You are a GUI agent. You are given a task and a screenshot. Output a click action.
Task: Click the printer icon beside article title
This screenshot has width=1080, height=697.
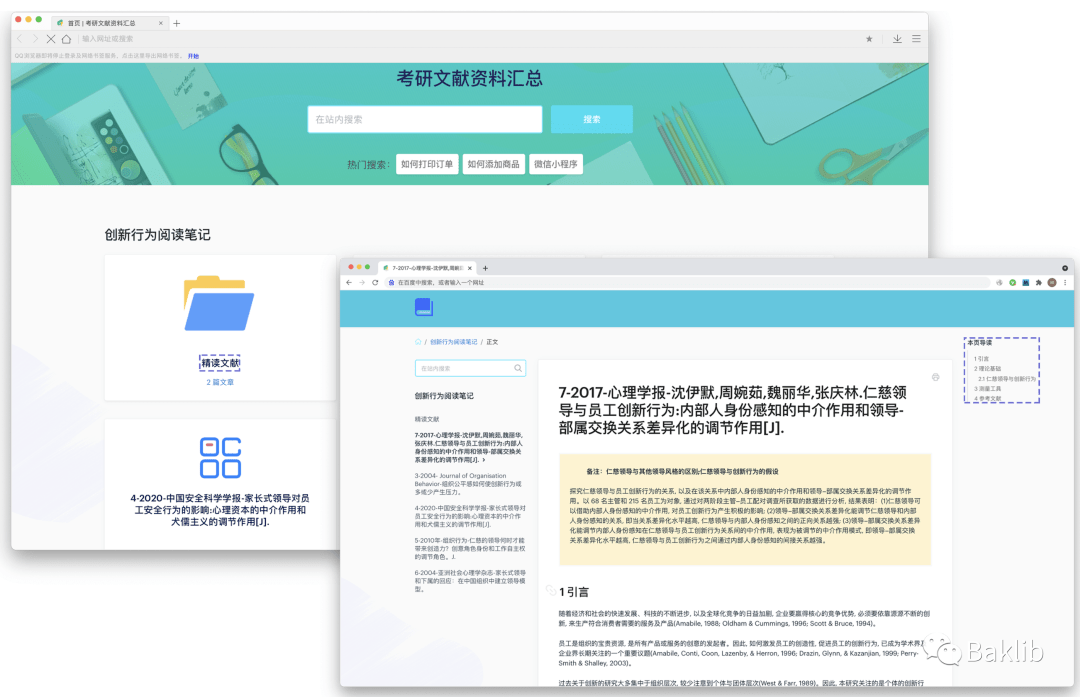935,377
